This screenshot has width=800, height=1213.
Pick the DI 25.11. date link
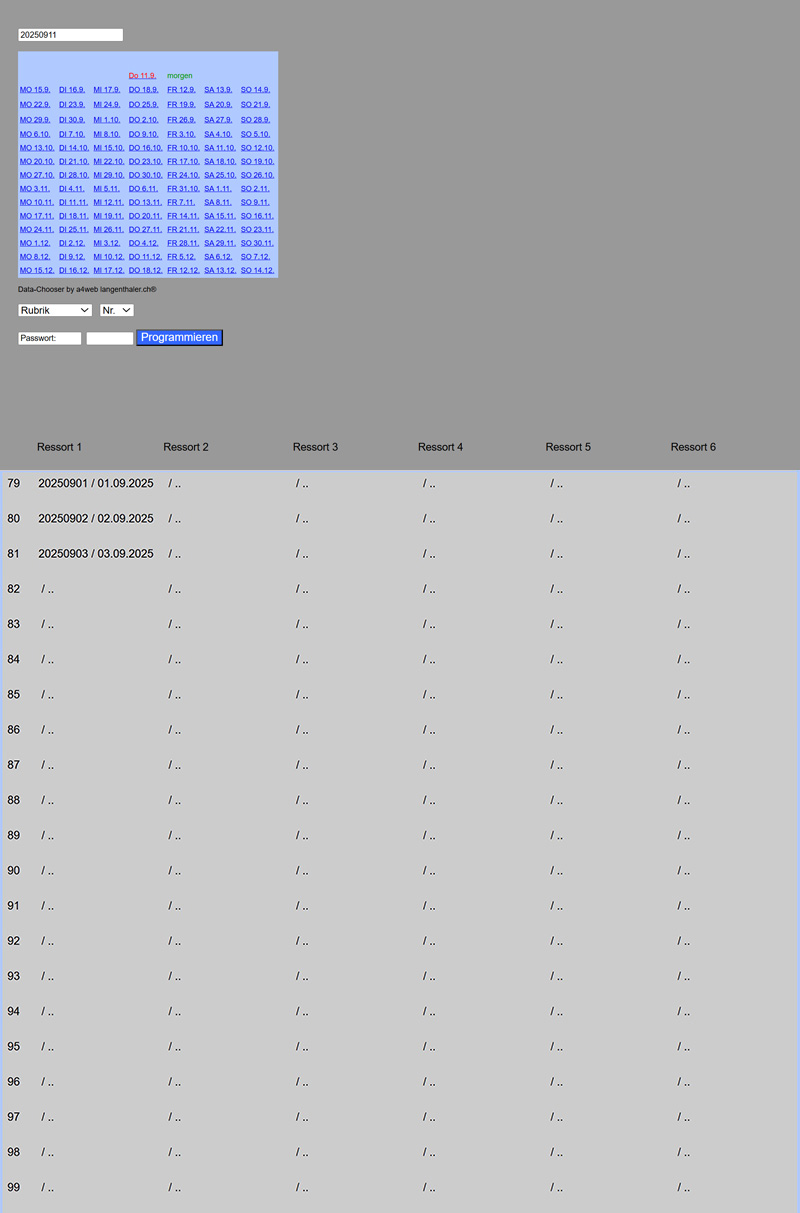[72, 229]
